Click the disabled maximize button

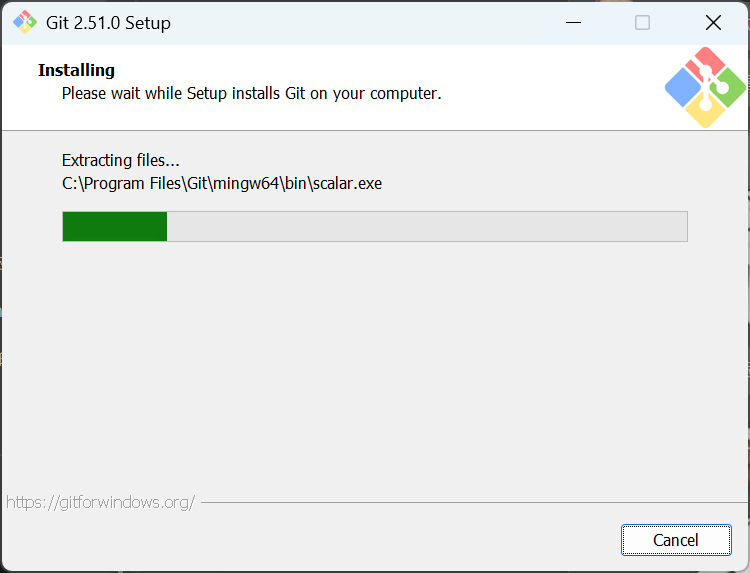tap(643, 22)
